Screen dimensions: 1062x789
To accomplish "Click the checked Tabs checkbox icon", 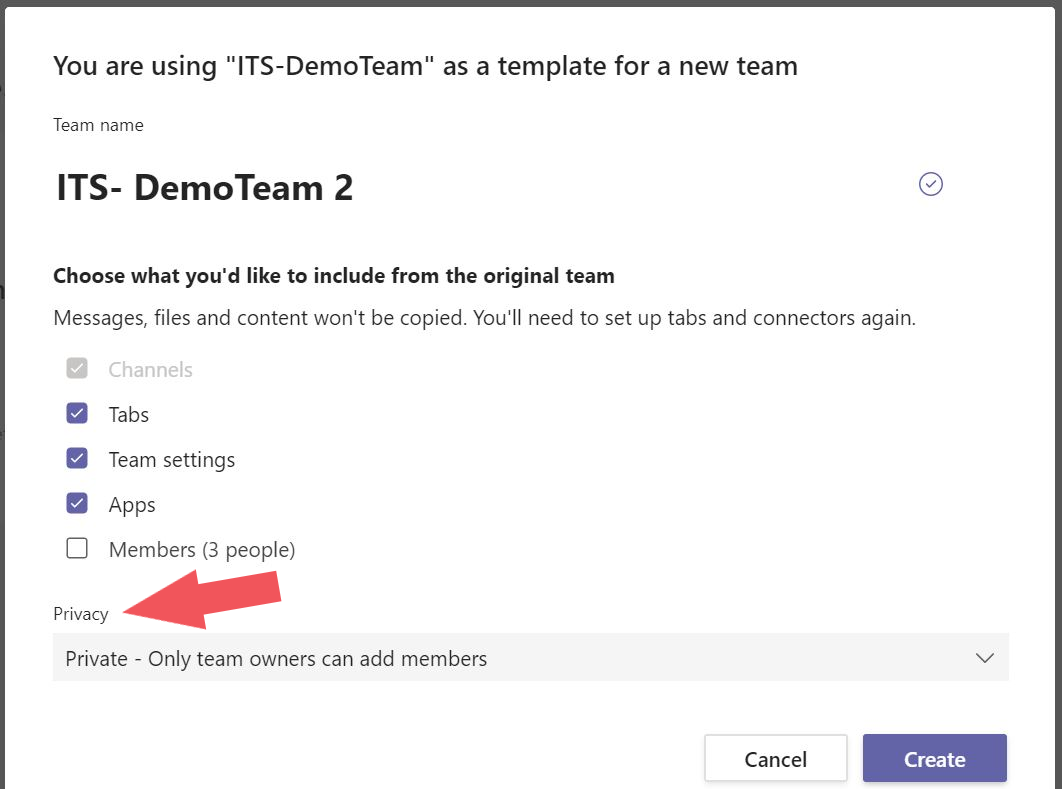I will [77, 412].
